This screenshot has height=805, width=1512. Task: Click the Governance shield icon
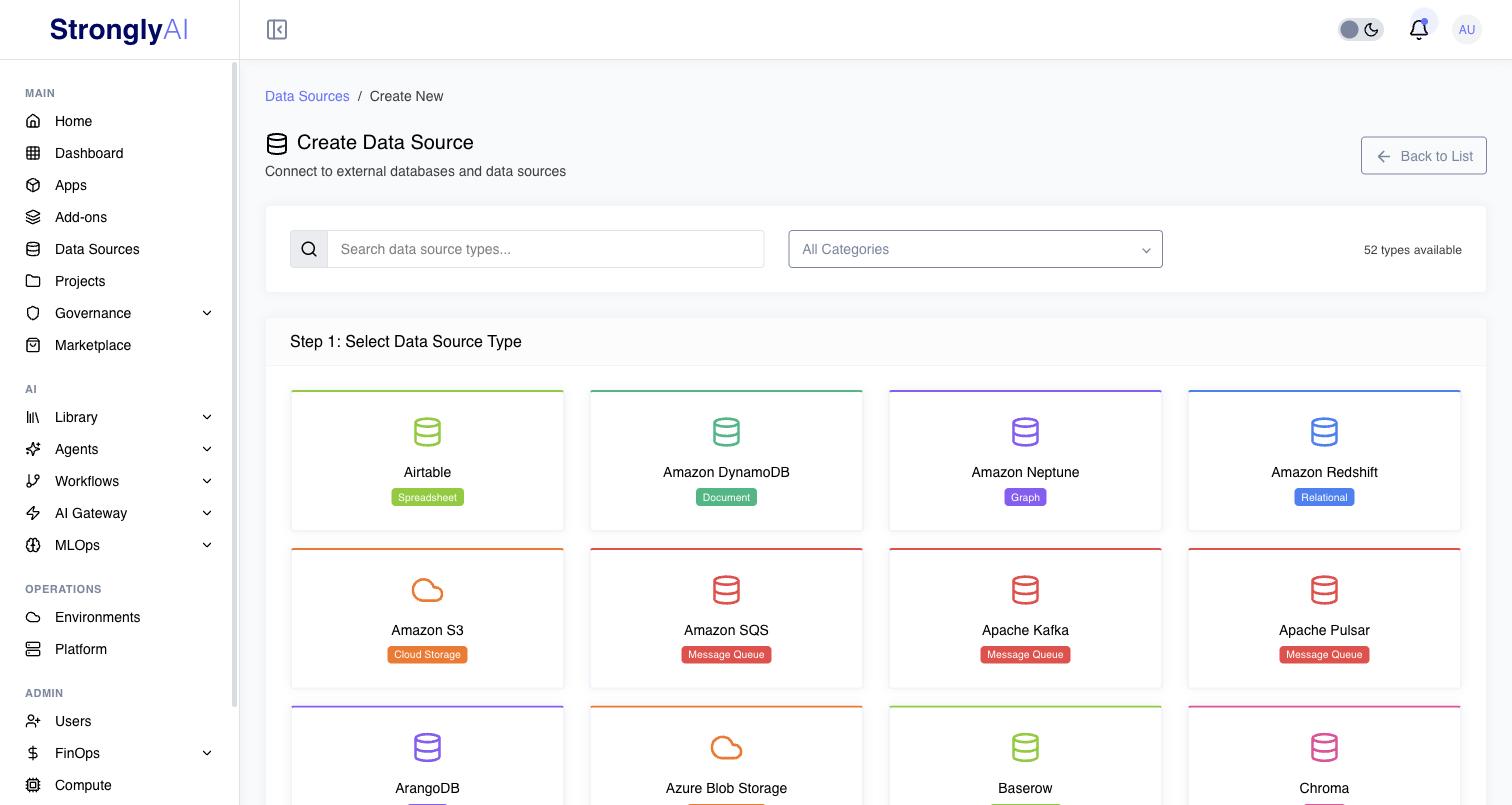coord(33,313)
